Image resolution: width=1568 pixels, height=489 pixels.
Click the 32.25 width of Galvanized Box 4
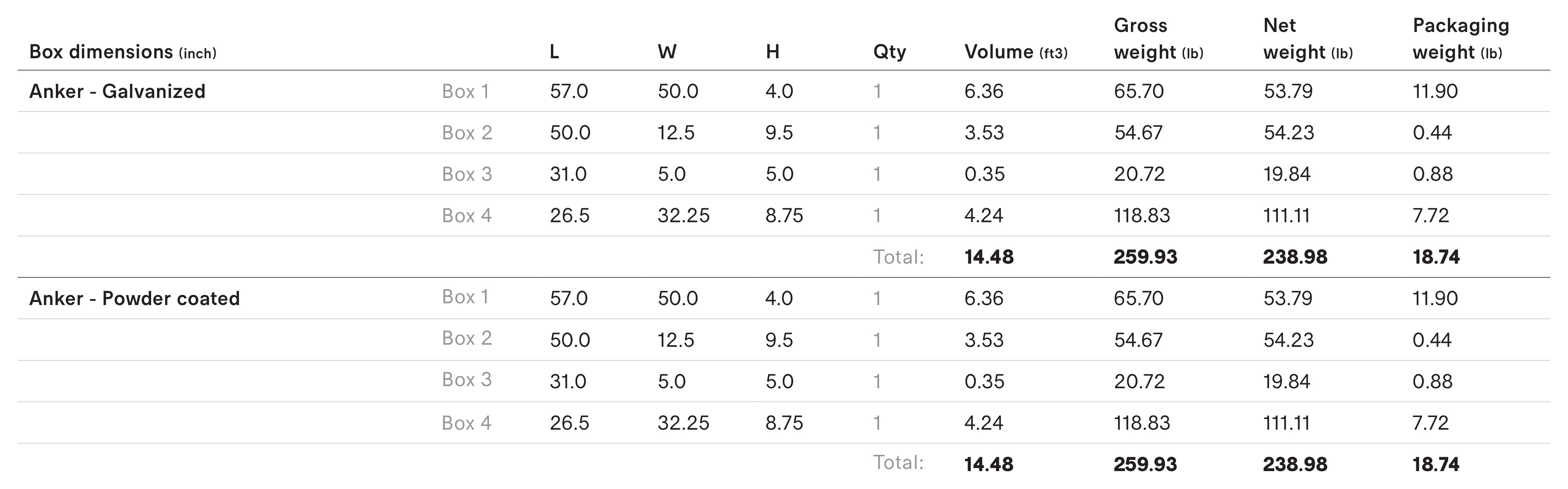click(683, 216)
